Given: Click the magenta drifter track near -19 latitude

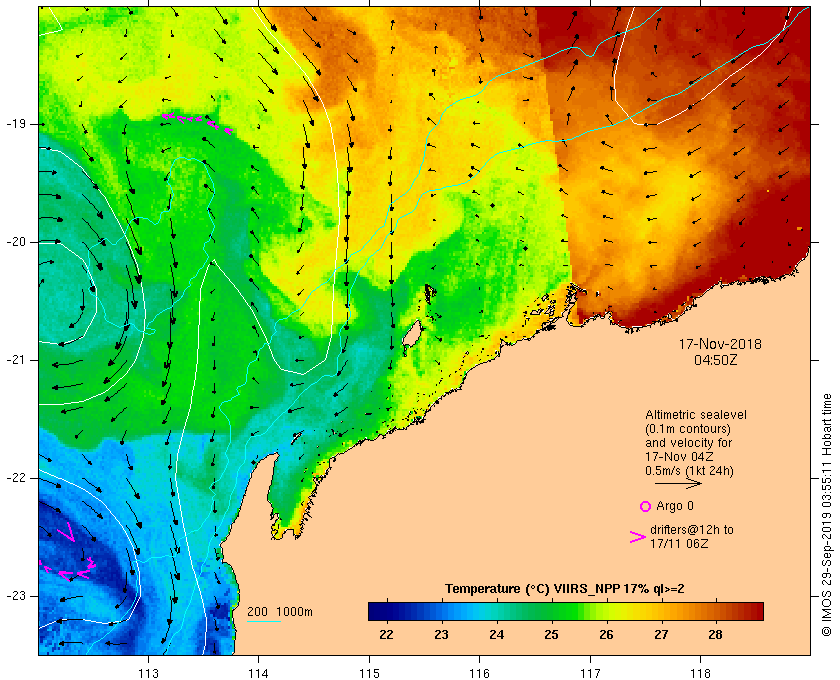Looking at the screenshot, I should (x=197, y=122).
